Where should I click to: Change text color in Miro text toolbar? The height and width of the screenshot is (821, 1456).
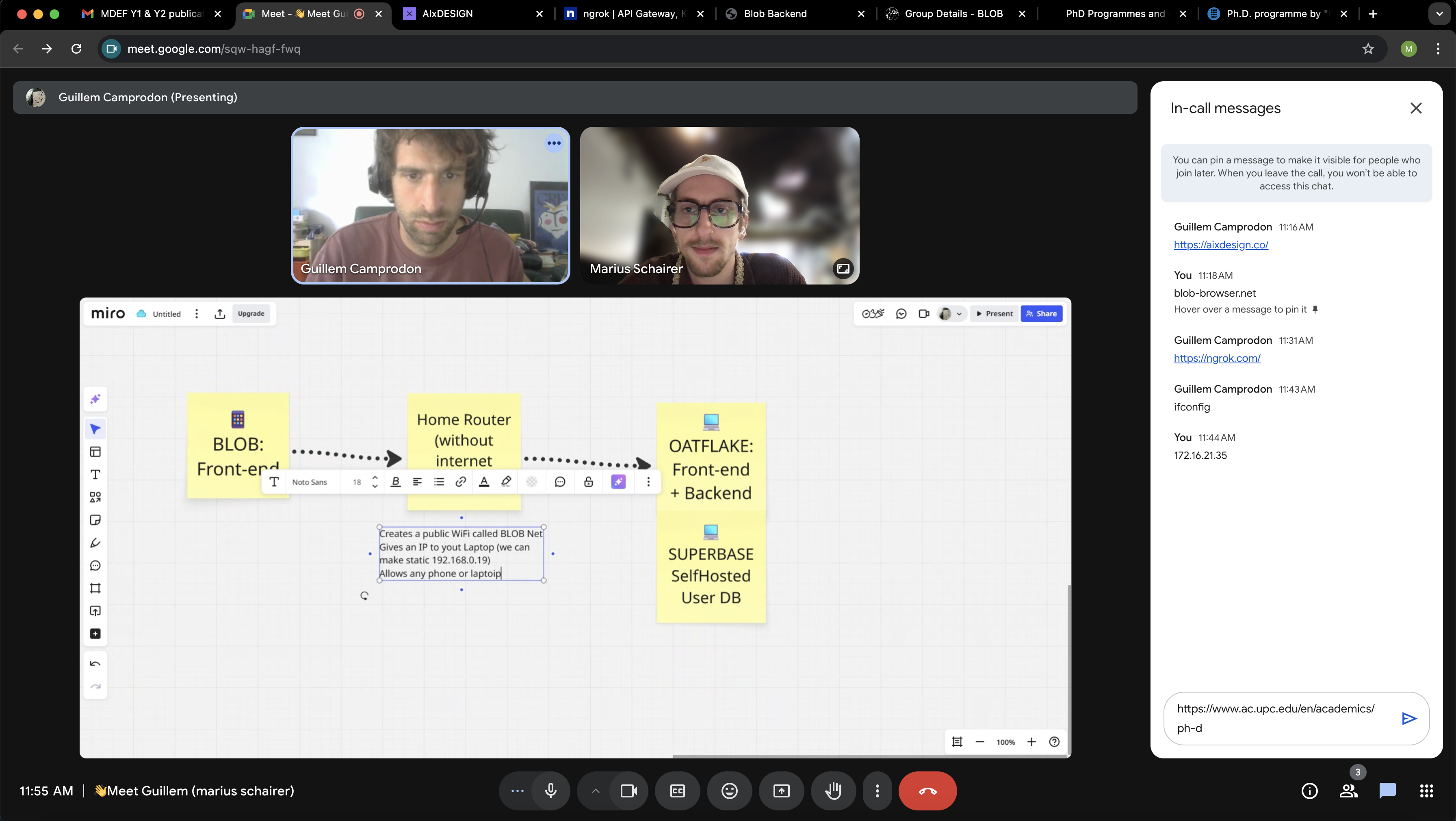[484, 482]
